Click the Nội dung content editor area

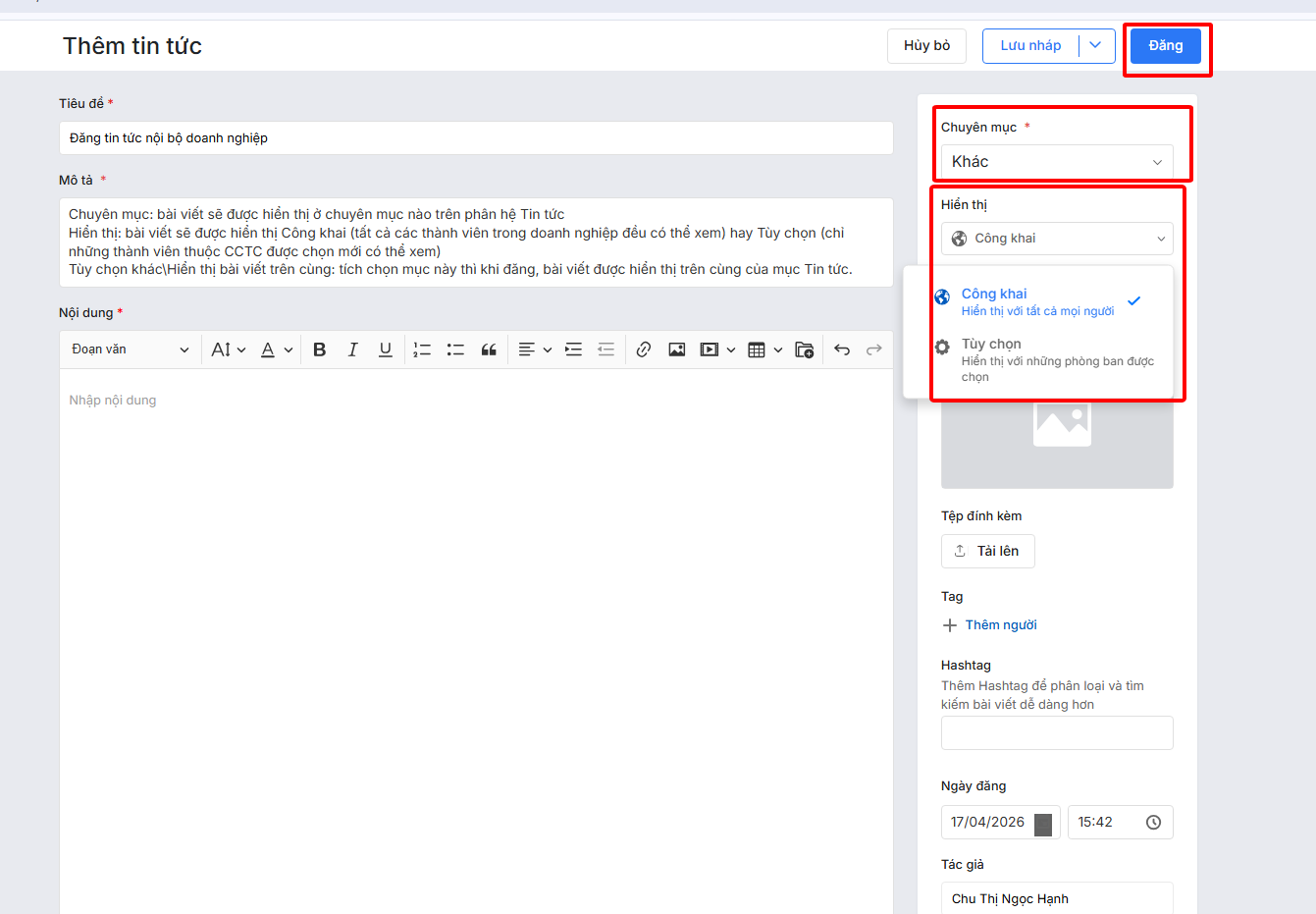[476, 641]
